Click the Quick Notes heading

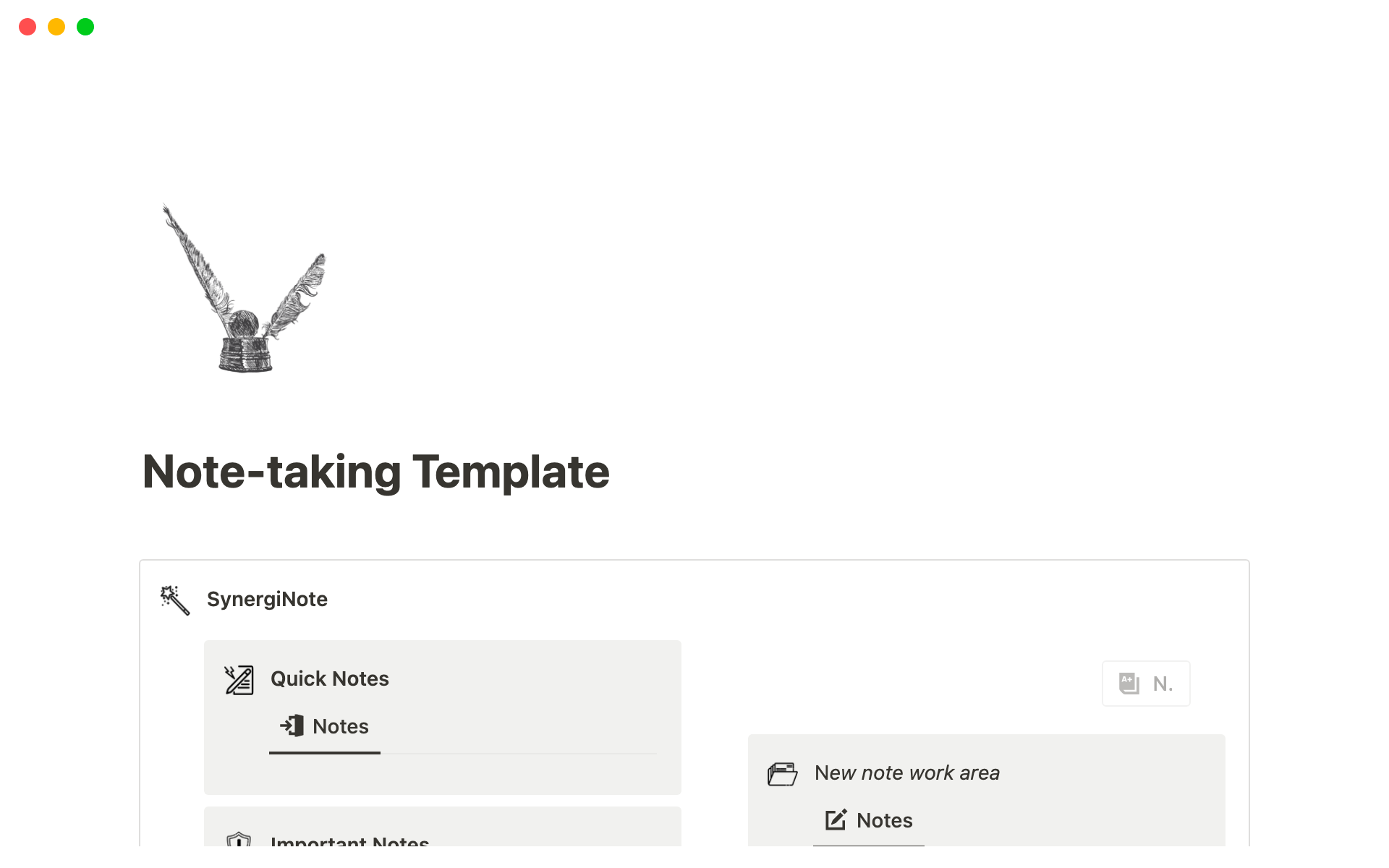[330, 678]
